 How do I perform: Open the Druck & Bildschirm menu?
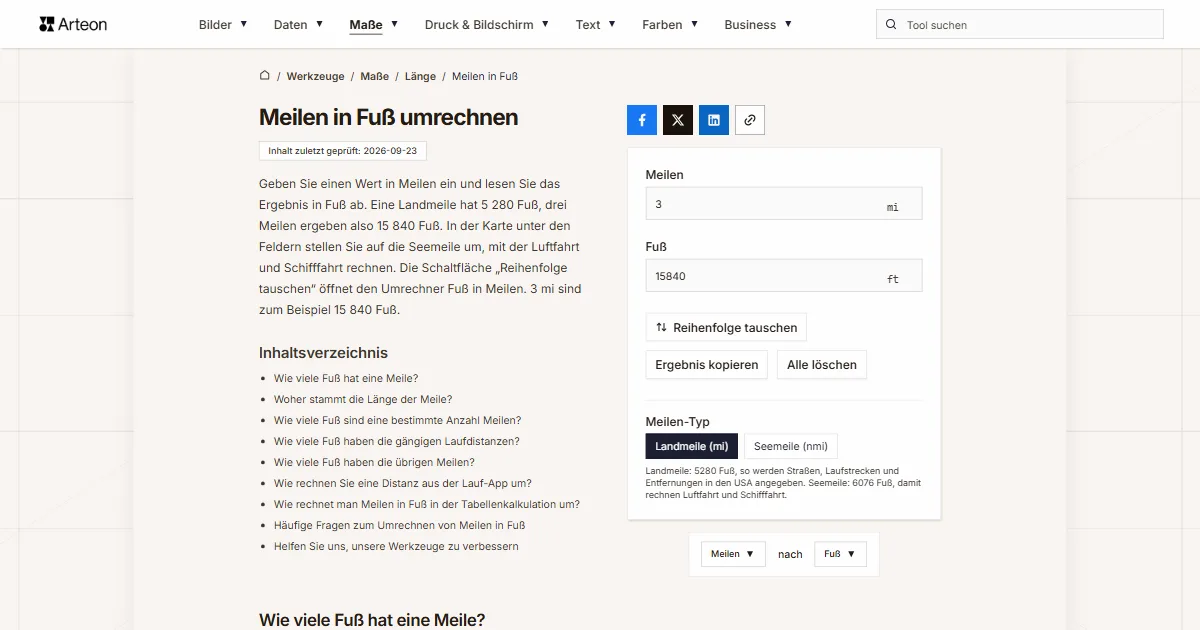coord(487,25)
